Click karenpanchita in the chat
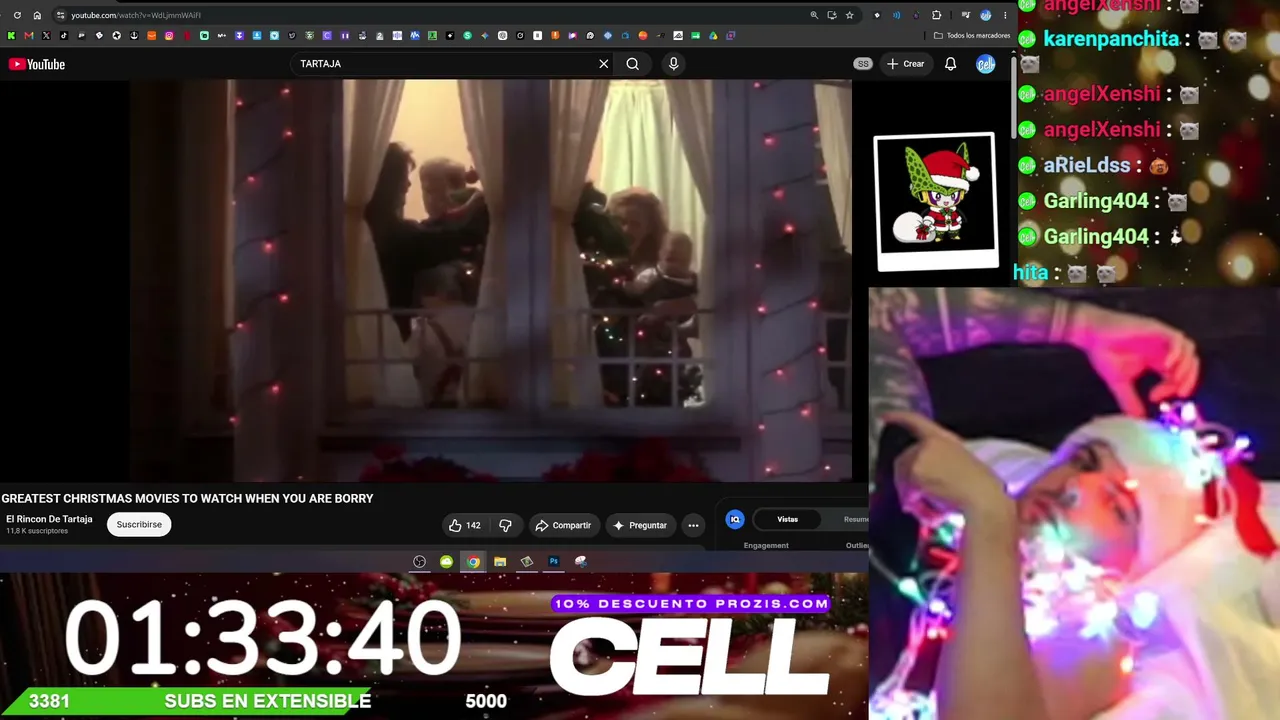Screen dimensions: 1280x720 point(1111,40)
